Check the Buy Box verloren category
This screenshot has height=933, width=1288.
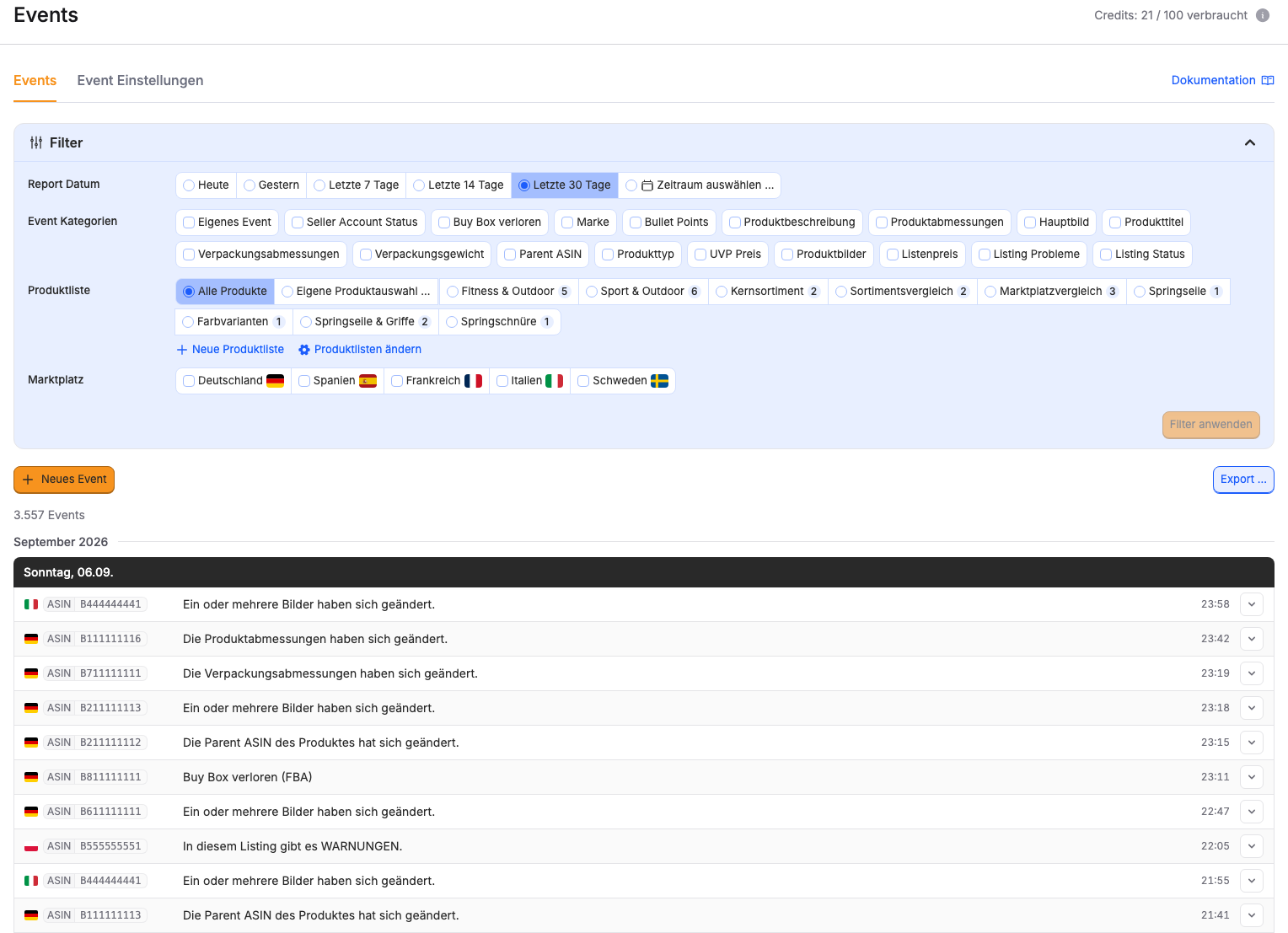click(x=490, y=223)
